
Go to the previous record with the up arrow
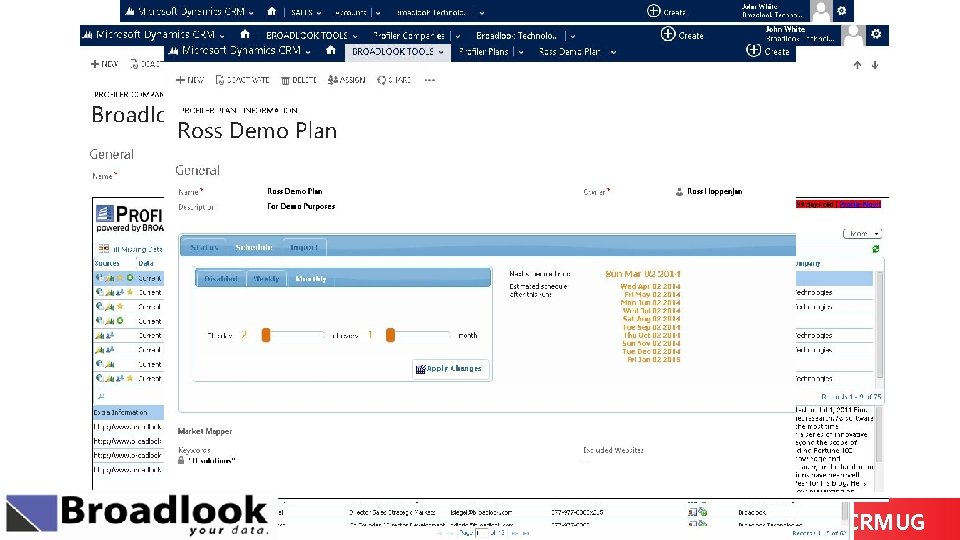[857, 65]
